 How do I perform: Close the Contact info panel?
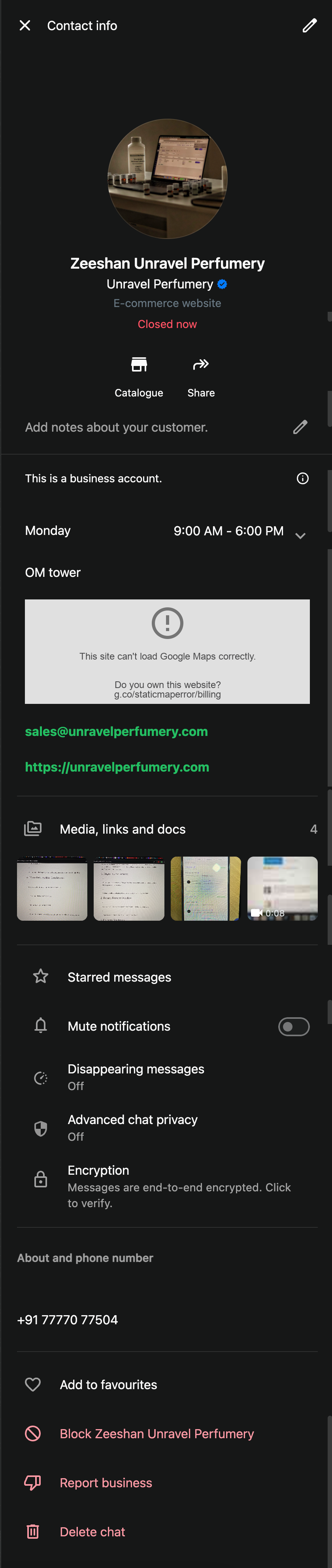pos(25,26)
